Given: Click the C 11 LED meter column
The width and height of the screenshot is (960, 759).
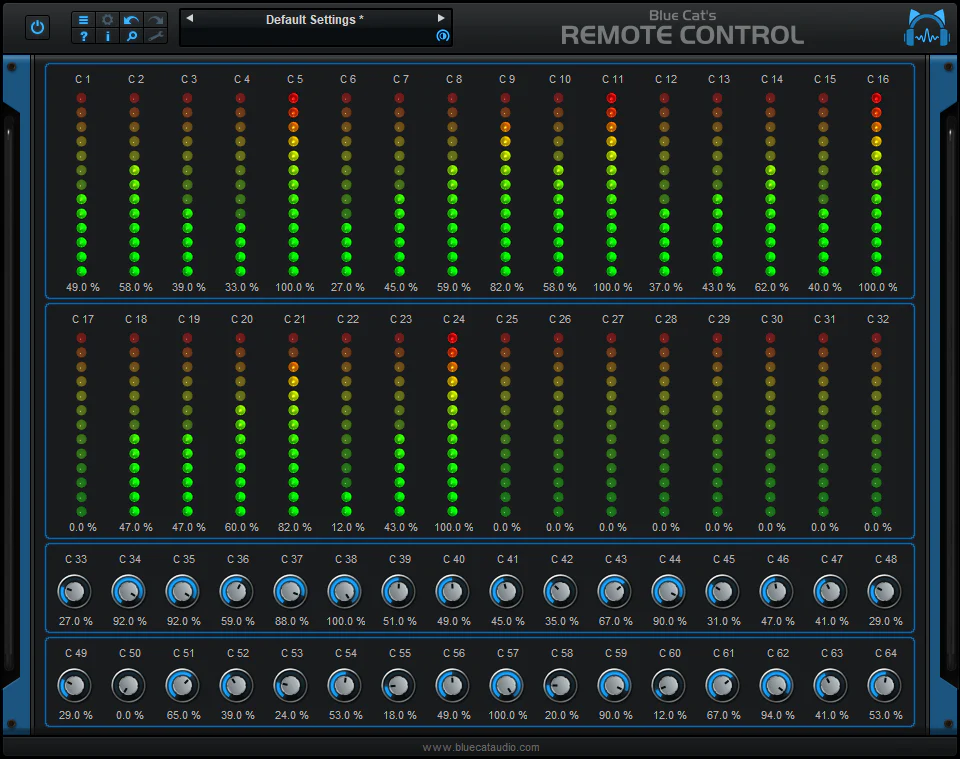Looking at the screenshot, I should [611, 184].
